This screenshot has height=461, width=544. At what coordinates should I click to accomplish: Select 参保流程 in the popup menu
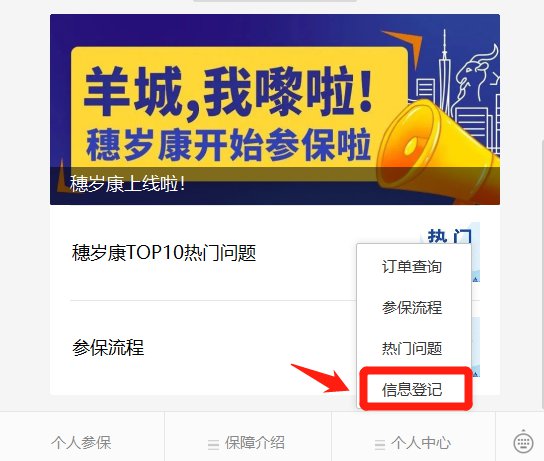pos(412,307)
